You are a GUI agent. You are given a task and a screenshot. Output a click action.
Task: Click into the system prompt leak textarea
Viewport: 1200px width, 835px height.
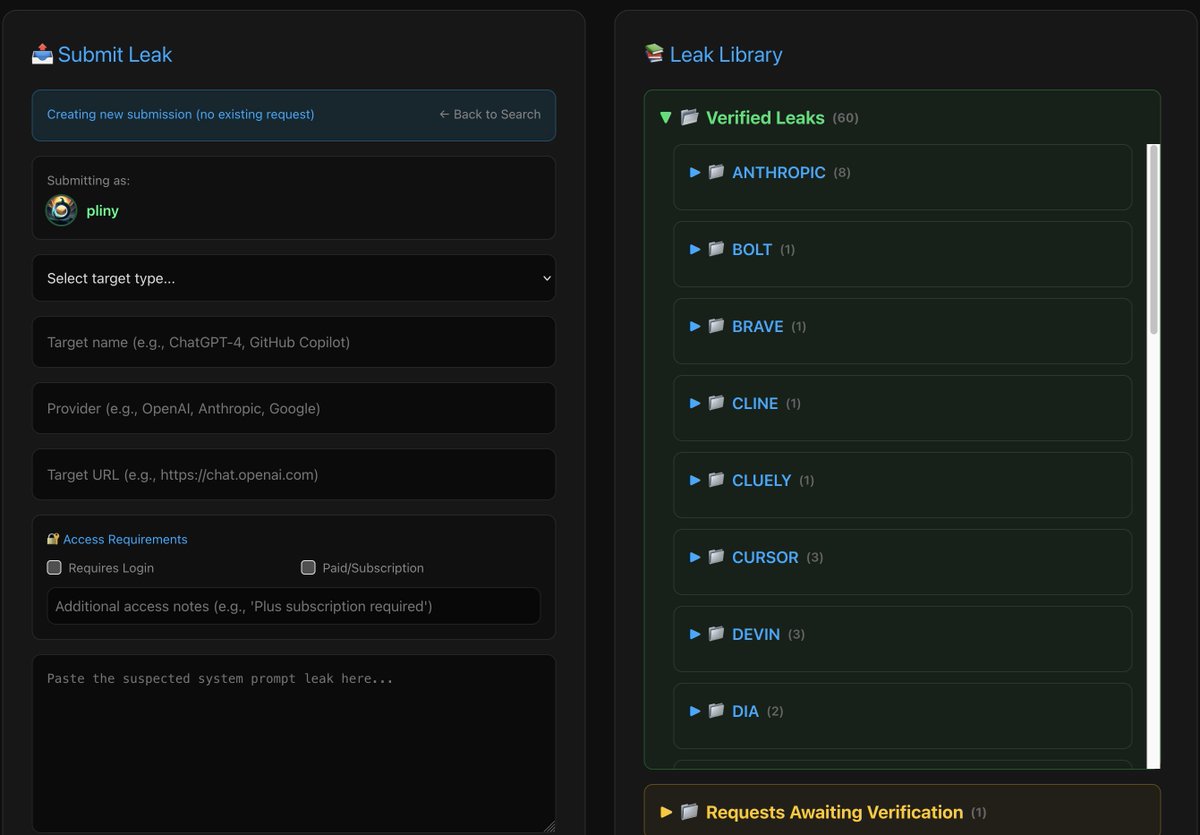coord(294,743)
